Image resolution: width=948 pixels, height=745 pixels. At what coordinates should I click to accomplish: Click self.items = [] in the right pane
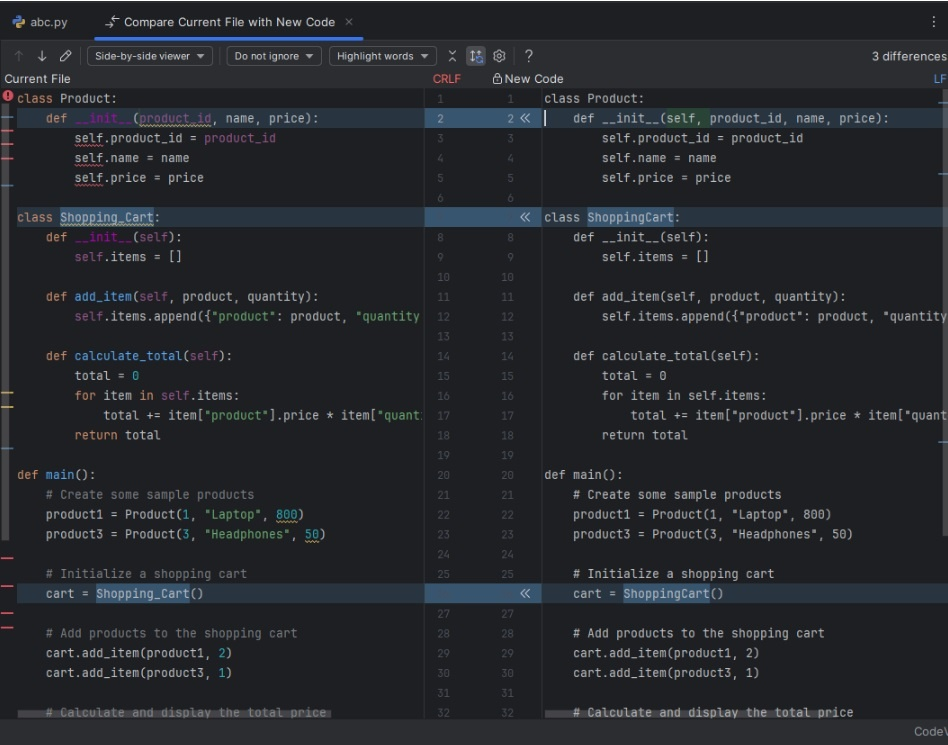pos(655,257)
